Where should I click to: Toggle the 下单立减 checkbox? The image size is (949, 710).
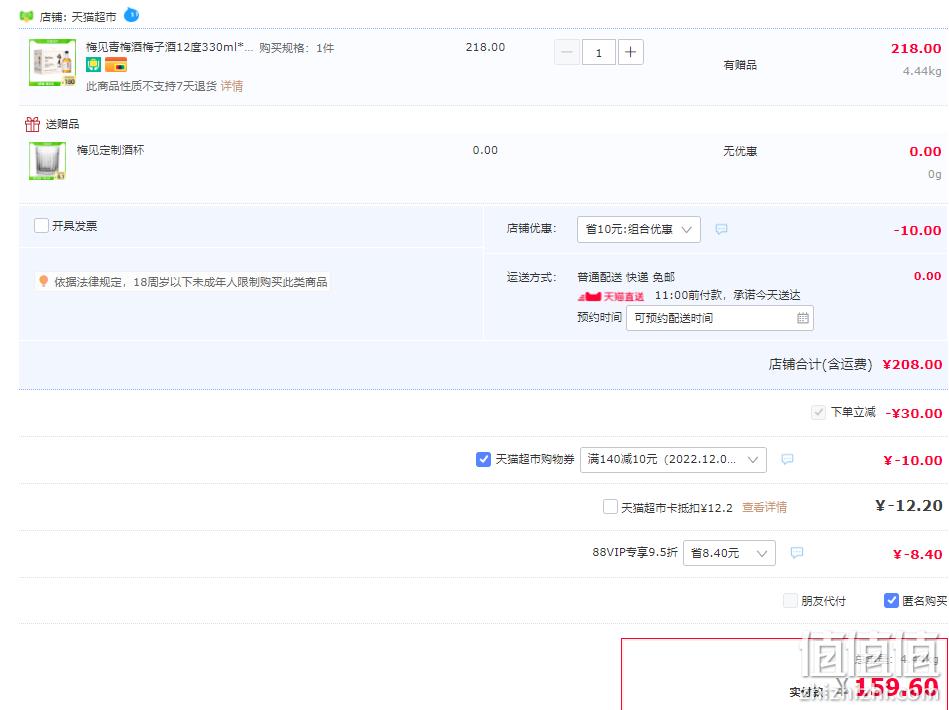[818, 413]
